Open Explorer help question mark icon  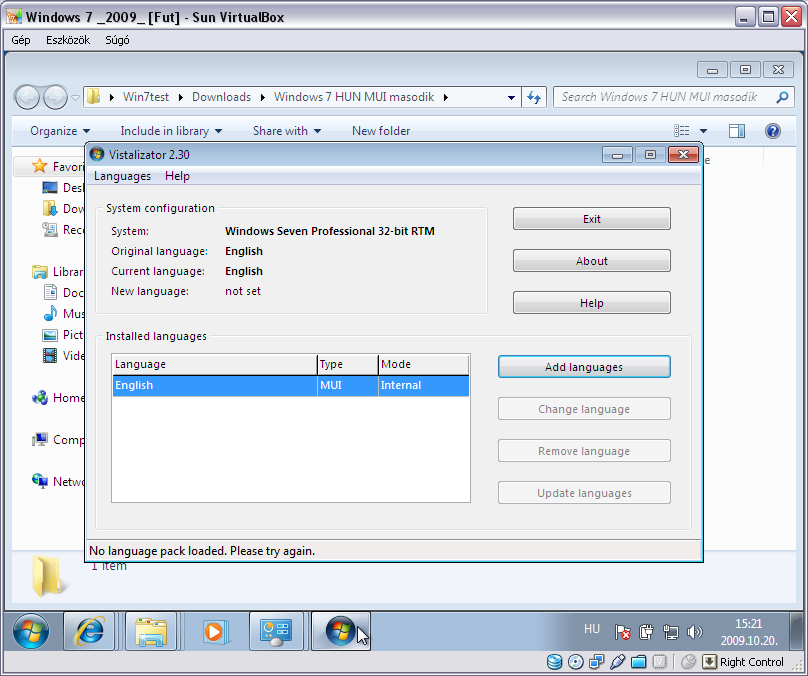(x=772, y=131)
